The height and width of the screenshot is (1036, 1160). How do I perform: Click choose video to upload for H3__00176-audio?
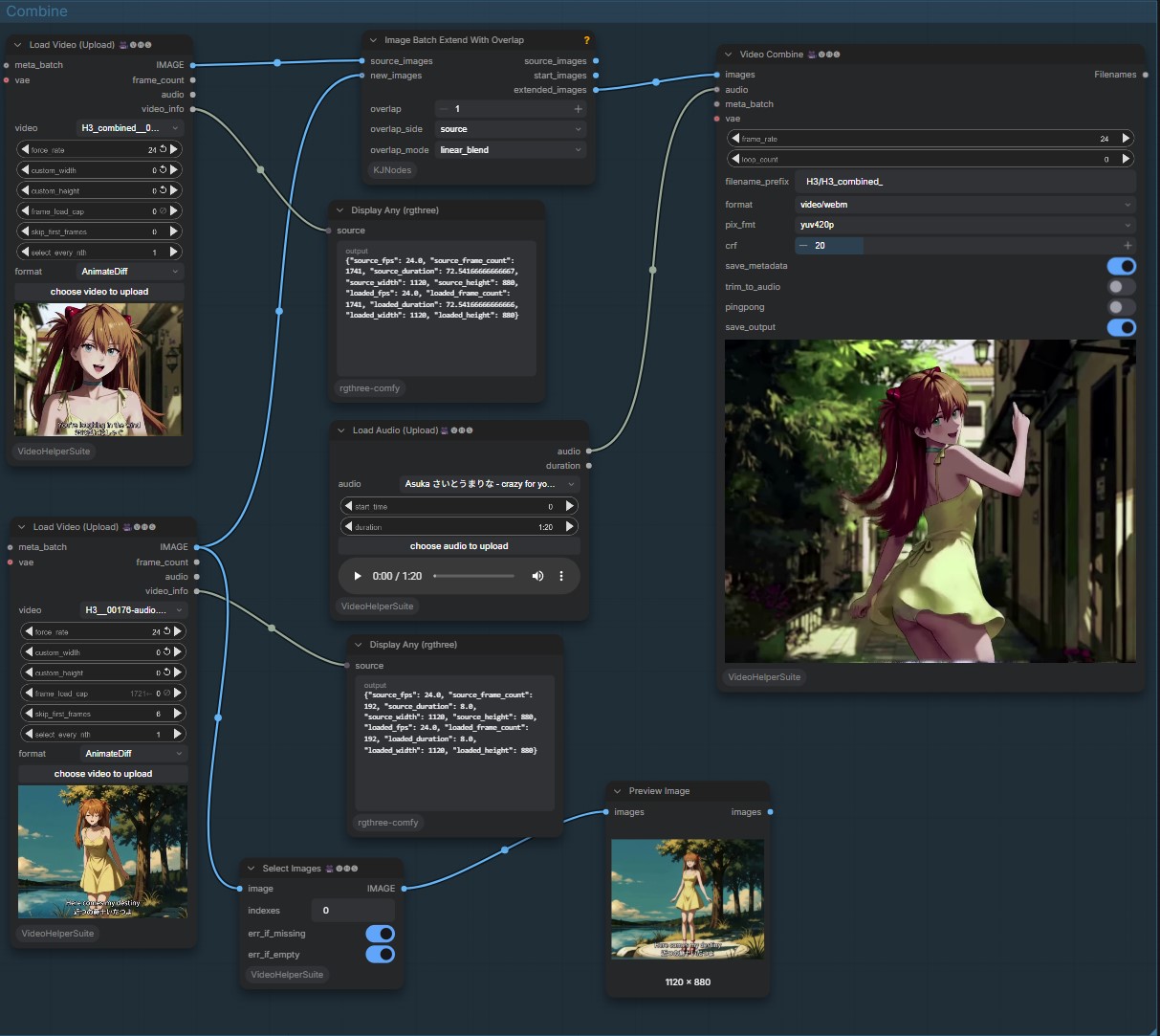pyautogui.click(x=103, y=774)
